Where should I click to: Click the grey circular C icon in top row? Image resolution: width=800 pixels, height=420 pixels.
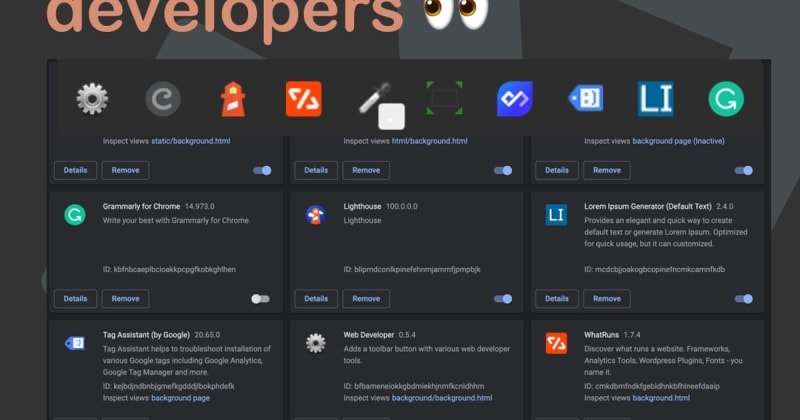point(162,99)
